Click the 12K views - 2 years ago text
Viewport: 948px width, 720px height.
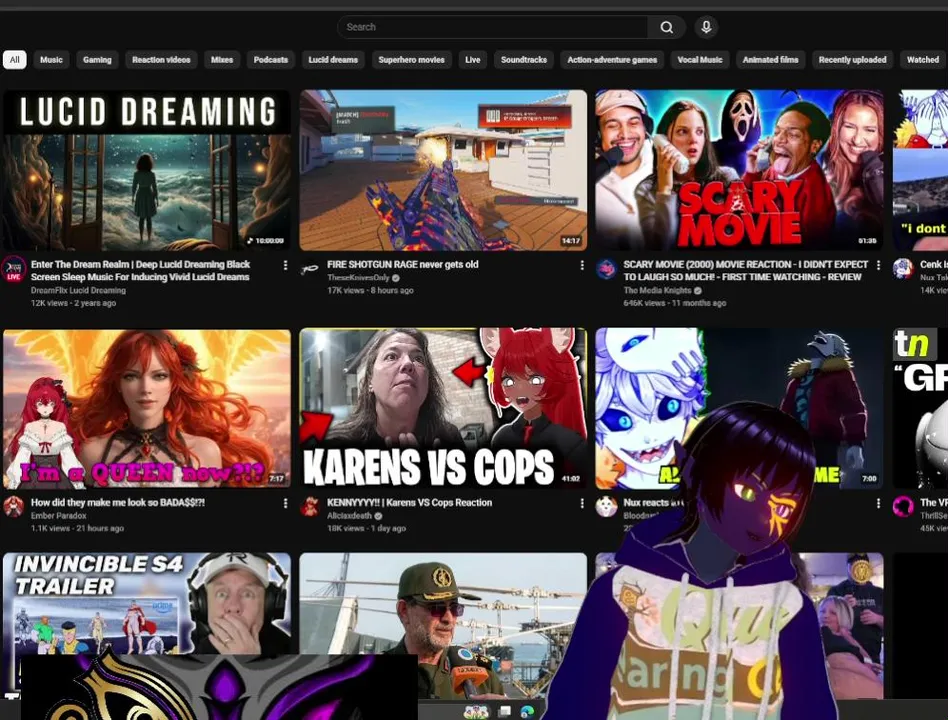(73, 303)
